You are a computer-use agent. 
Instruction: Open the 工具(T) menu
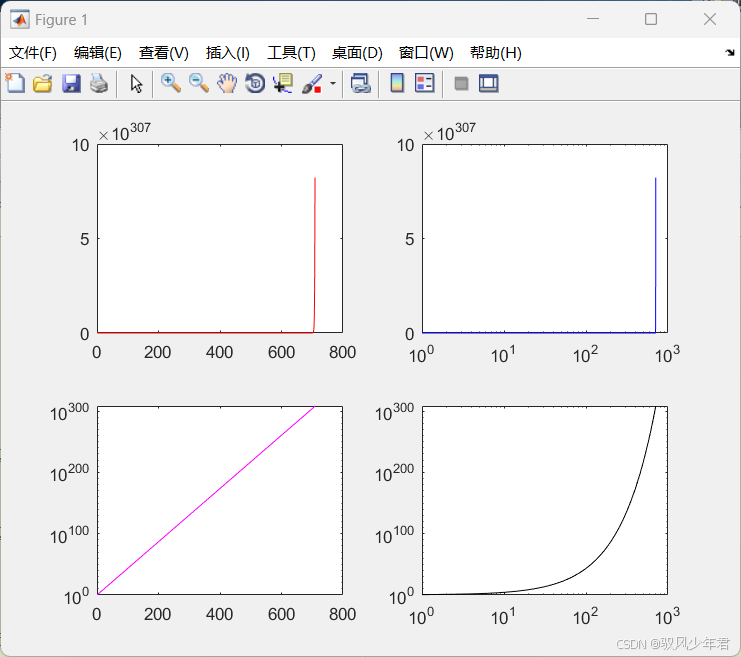click(291, 52)
